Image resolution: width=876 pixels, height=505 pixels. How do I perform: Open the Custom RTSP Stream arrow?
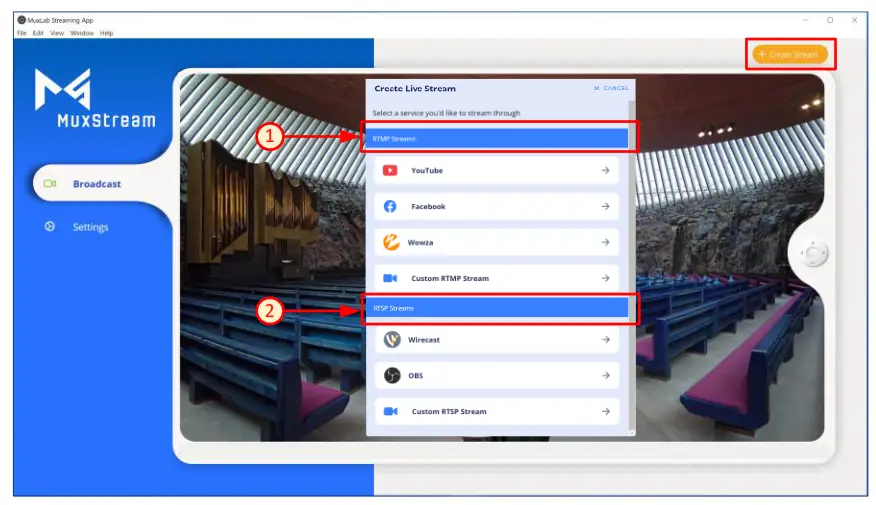(x=606, y=411)
